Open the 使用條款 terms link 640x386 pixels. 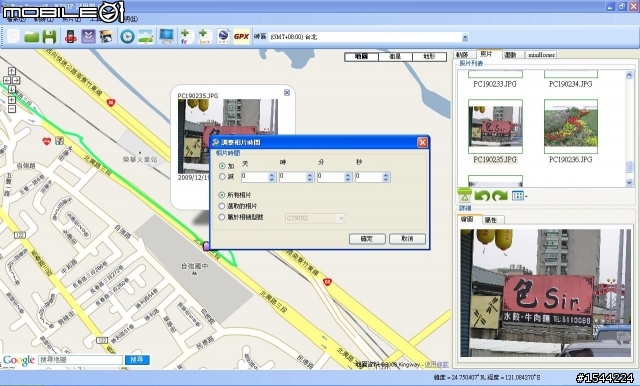click(x=436, y=364)
